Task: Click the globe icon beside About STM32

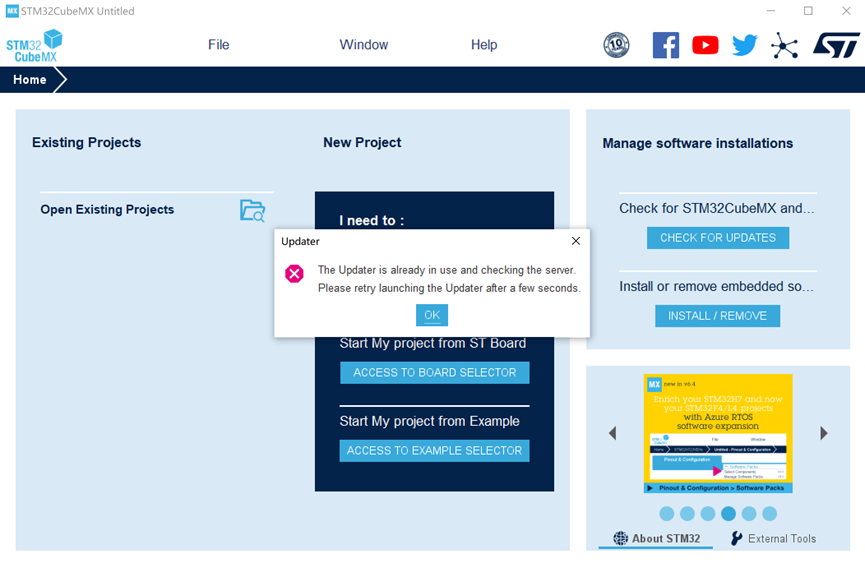Action: tap(621, 539)
